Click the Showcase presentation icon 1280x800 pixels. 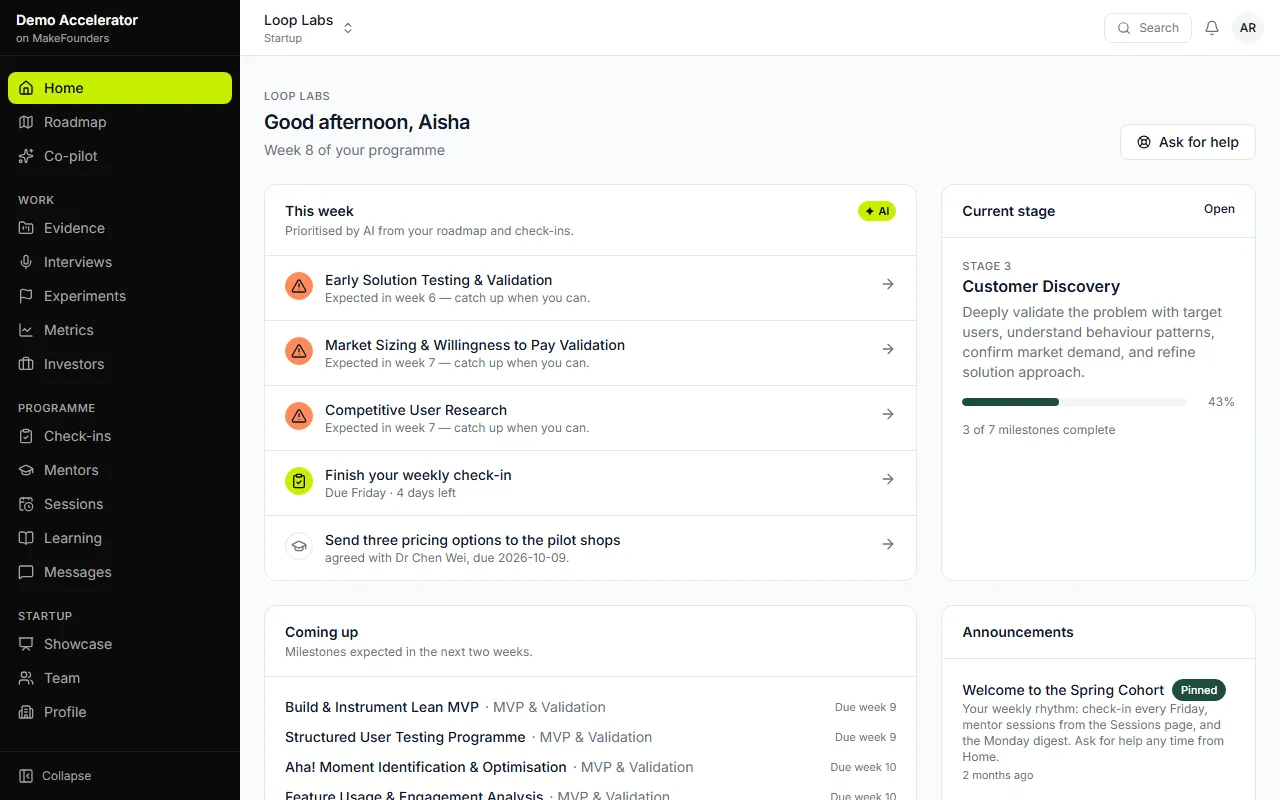point(26,644)
